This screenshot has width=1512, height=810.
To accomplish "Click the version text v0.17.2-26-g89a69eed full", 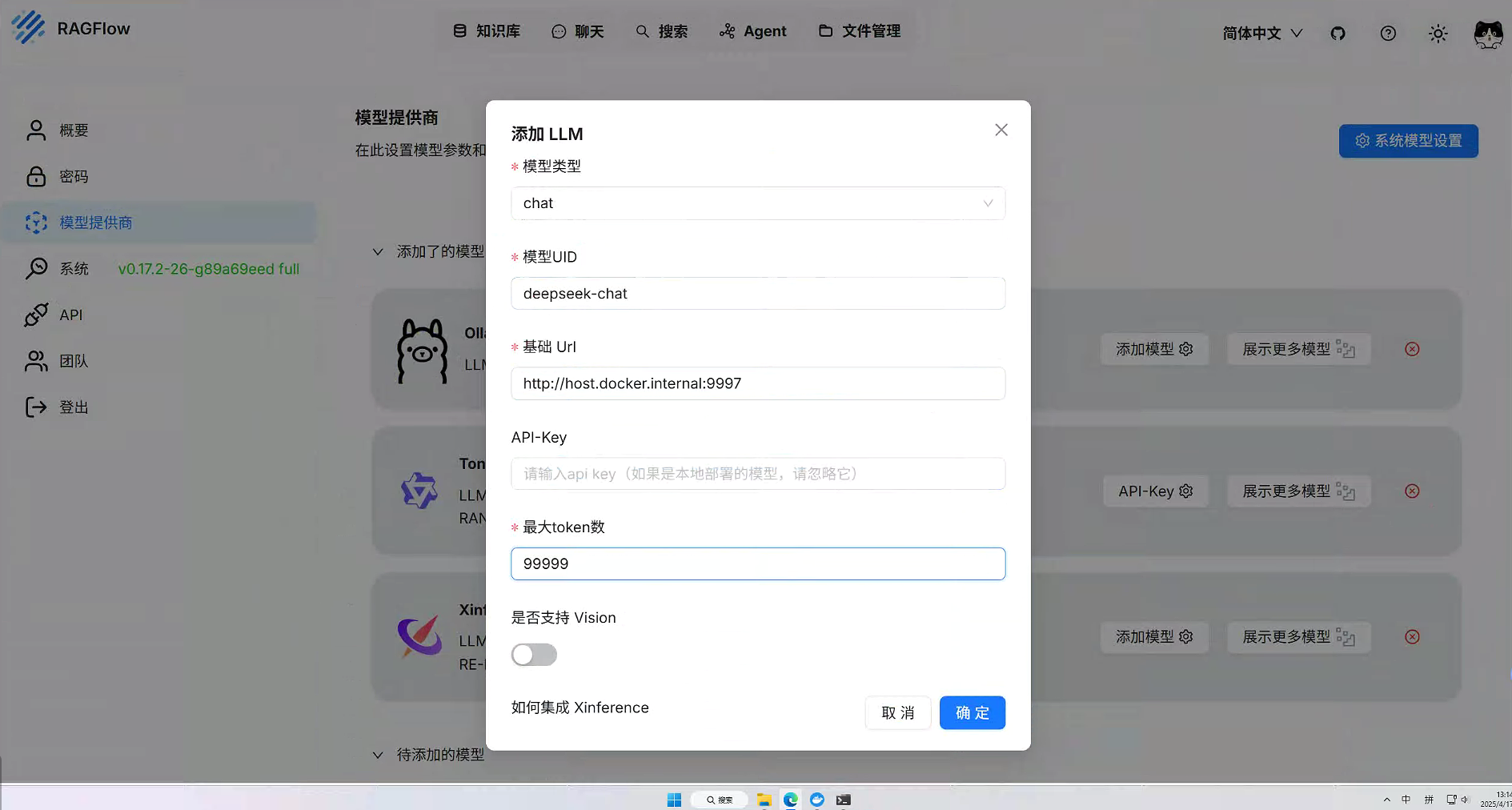I will click(x=209, y=269).
